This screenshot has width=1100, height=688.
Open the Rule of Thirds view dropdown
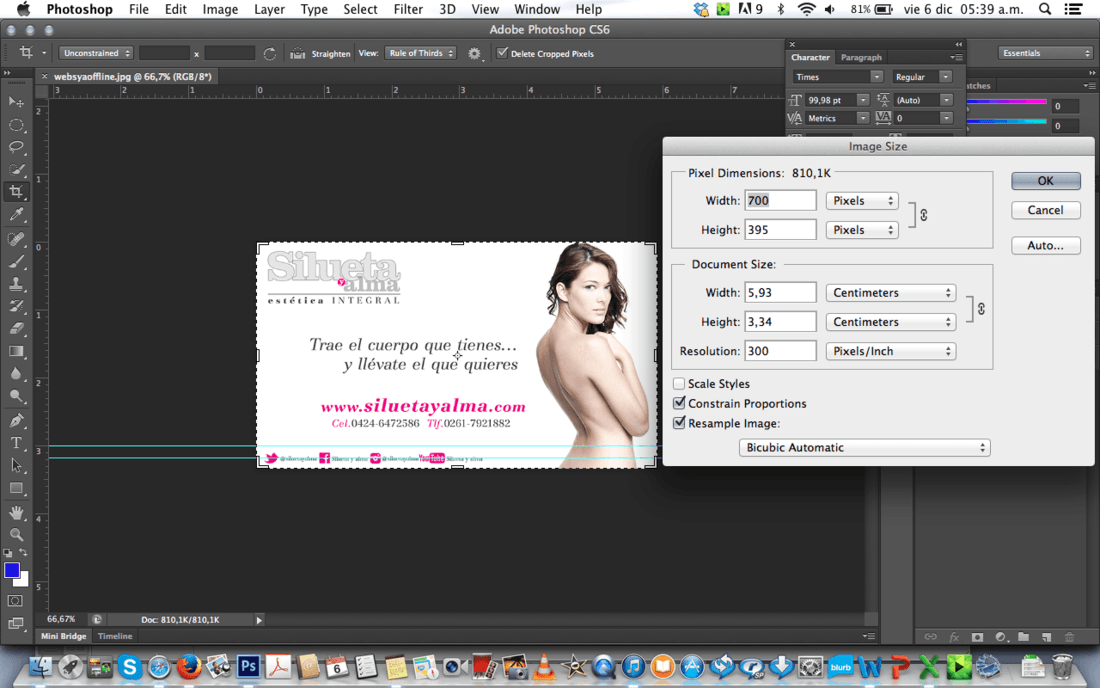[x=420, y=53]
